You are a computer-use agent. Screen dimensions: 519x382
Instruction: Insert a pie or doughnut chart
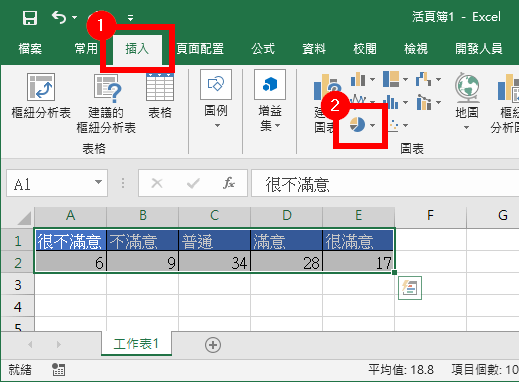tap(357, 125)
